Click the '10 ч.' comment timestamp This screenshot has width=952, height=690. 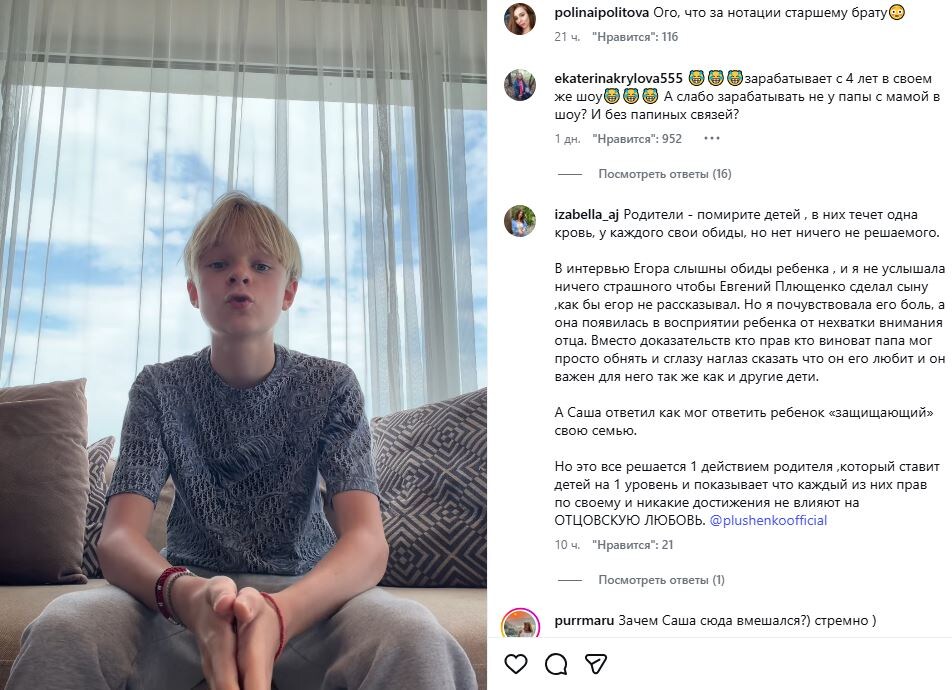(x=566, y=545)
